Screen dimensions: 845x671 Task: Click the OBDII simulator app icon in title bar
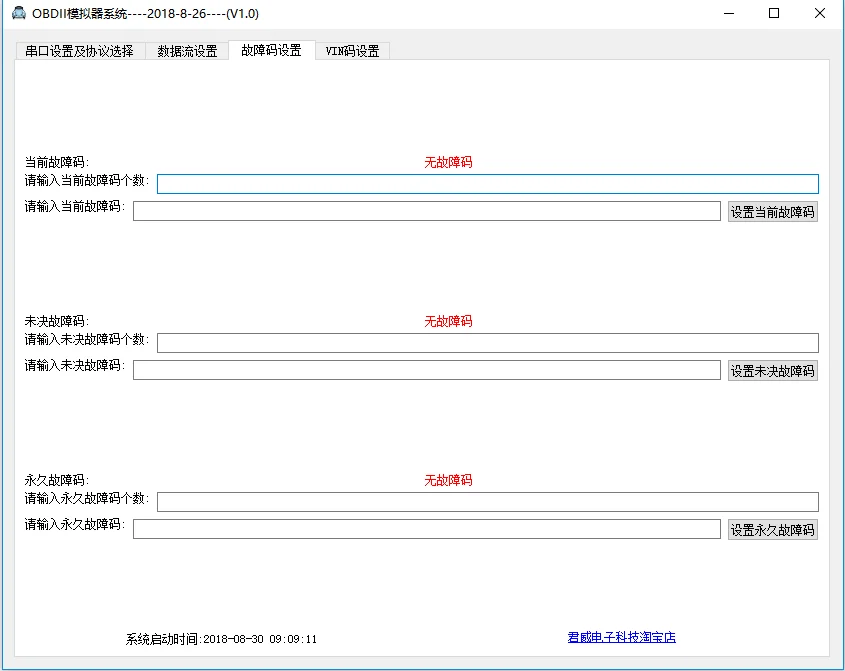point(19,13)
